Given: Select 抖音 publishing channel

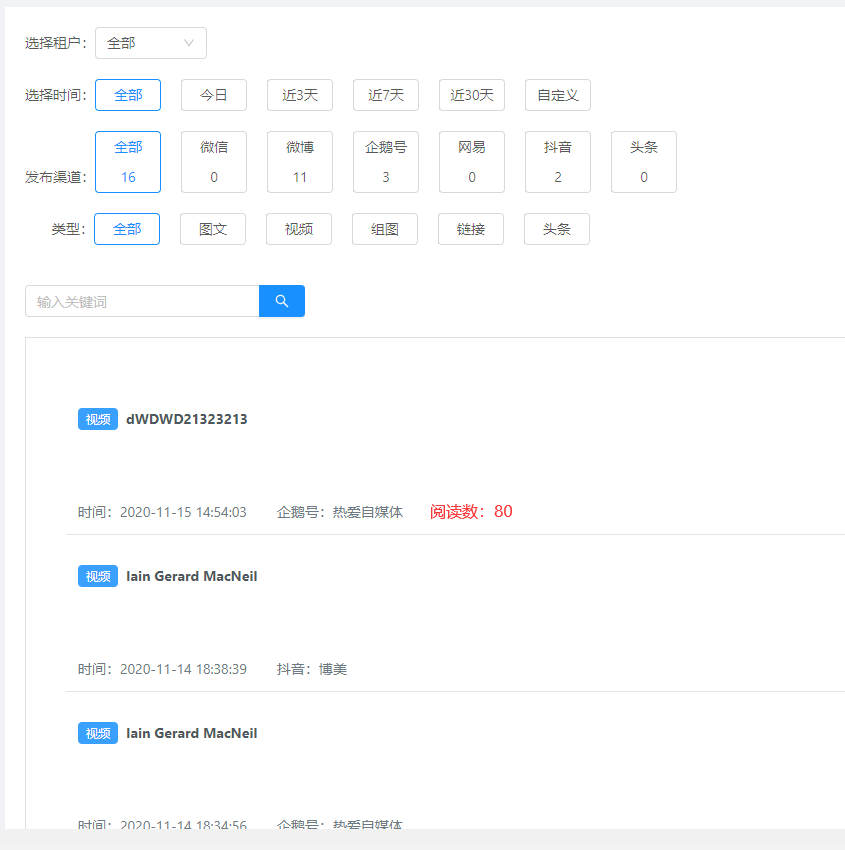Looking at the screenshot, I should (x=557, y=161).
